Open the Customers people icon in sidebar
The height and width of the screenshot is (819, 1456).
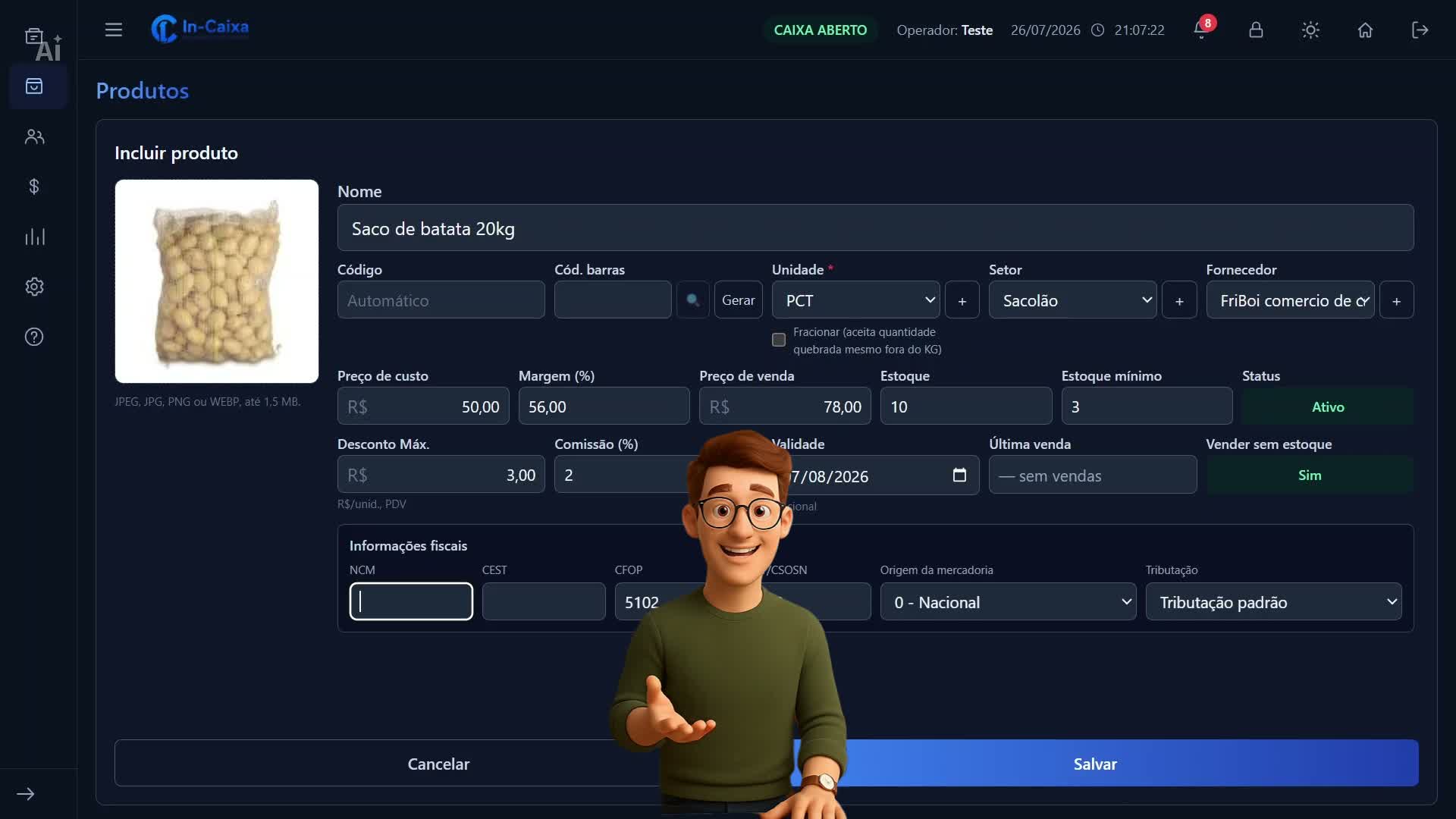[x=34, y=136]
